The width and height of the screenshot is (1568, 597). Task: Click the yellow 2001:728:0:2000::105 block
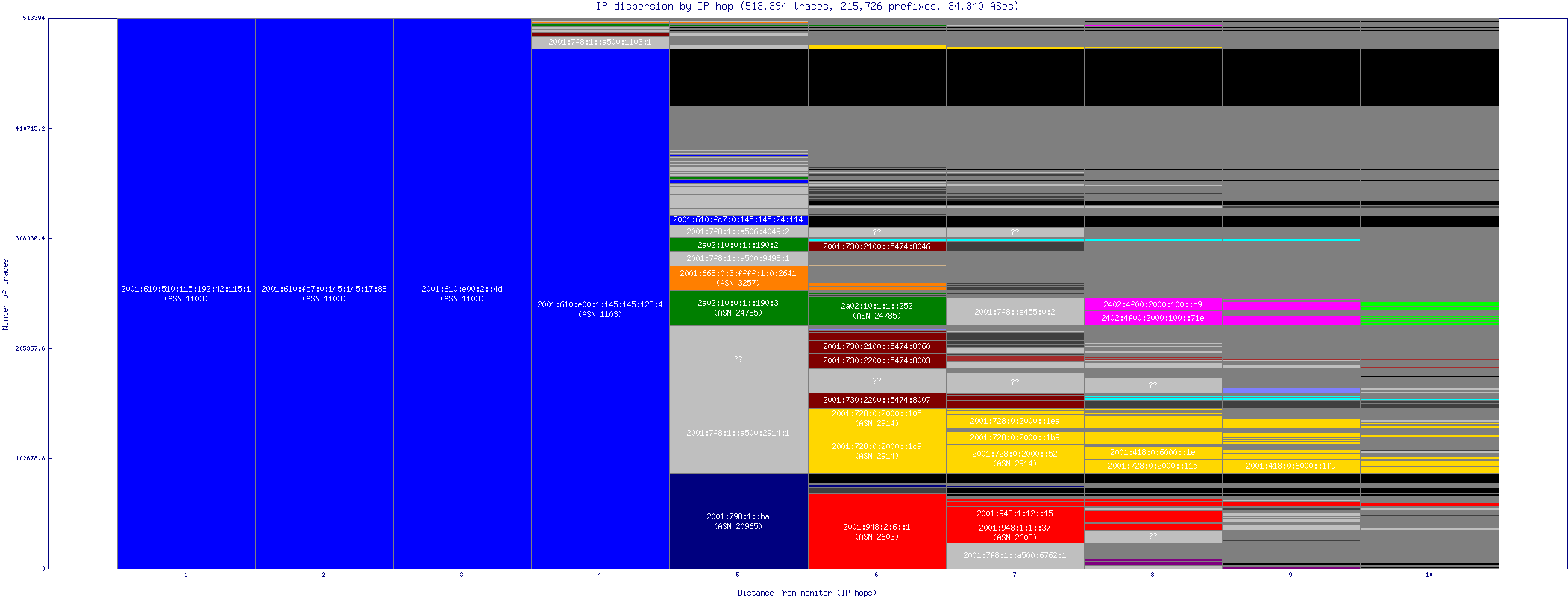click(877, 418)
